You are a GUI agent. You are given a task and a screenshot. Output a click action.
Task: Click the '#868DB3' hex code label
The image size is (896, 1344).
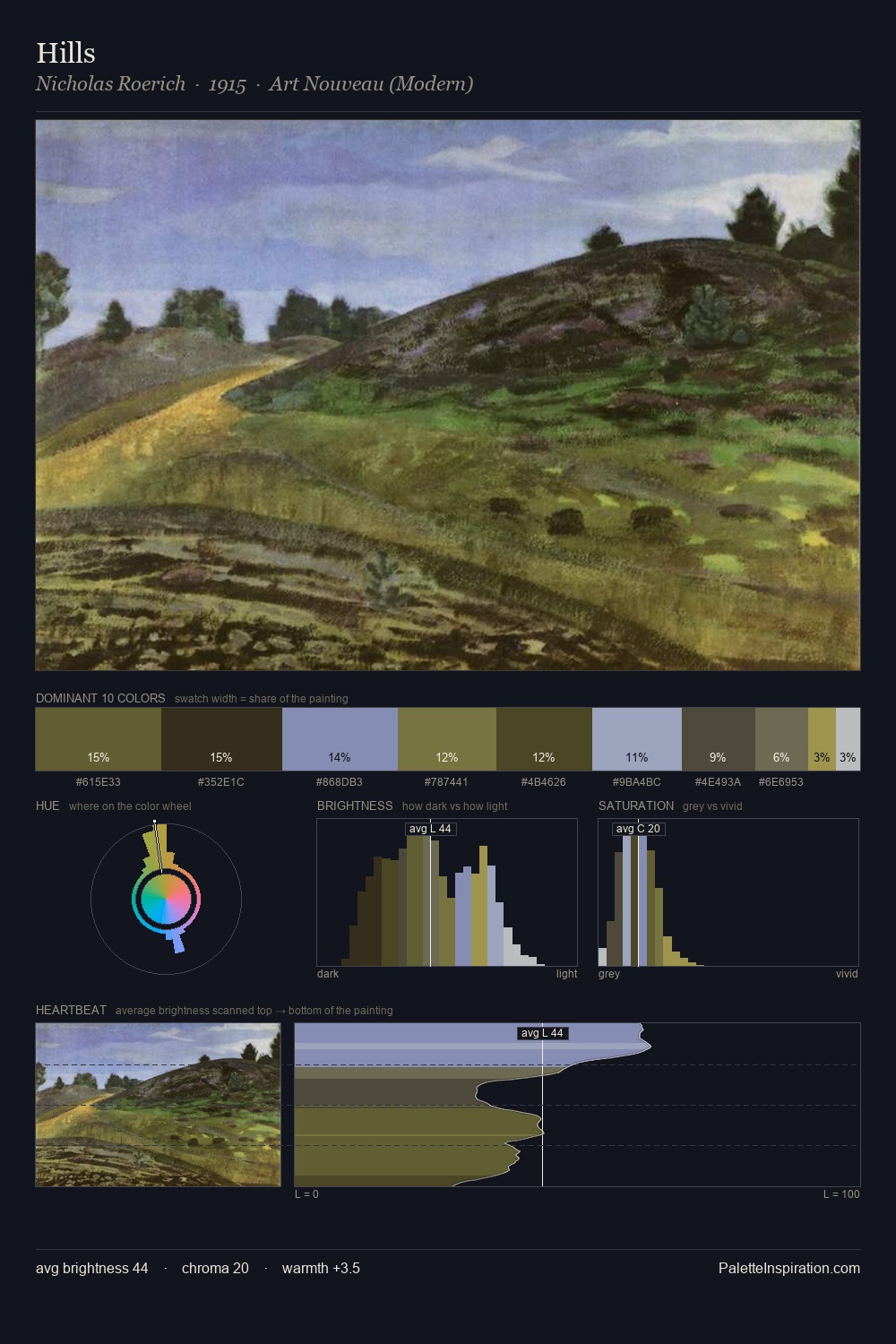[340, 781]
